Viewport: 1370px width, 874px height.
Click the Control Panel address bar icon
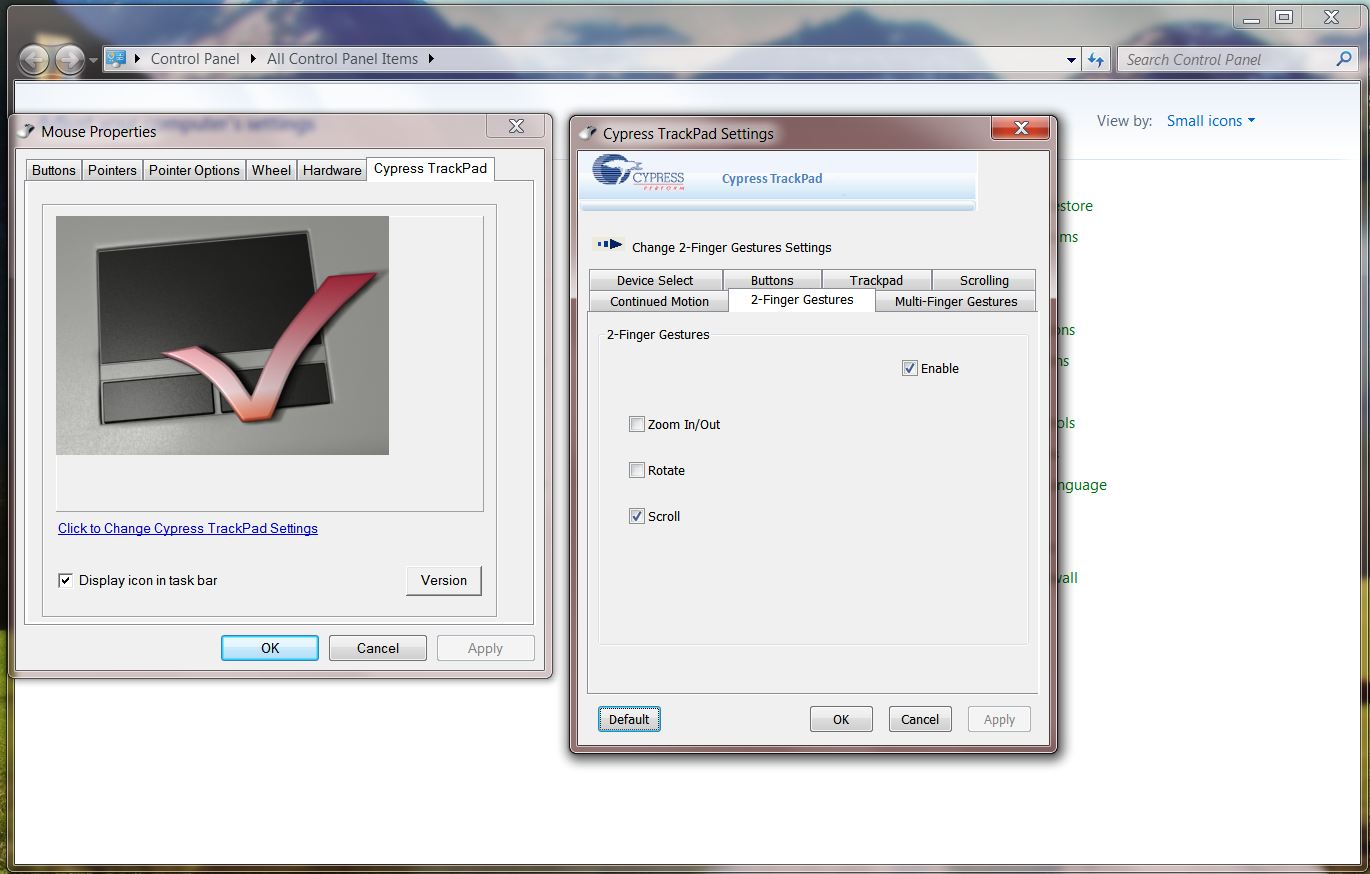coord(116,58)
